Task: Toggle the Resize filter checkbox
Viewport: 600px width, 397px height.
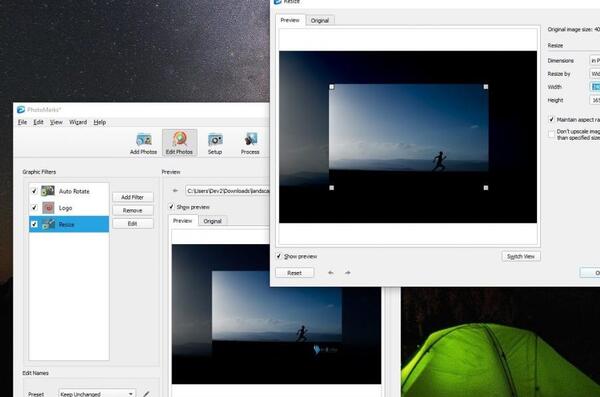Action: point(34,224)
